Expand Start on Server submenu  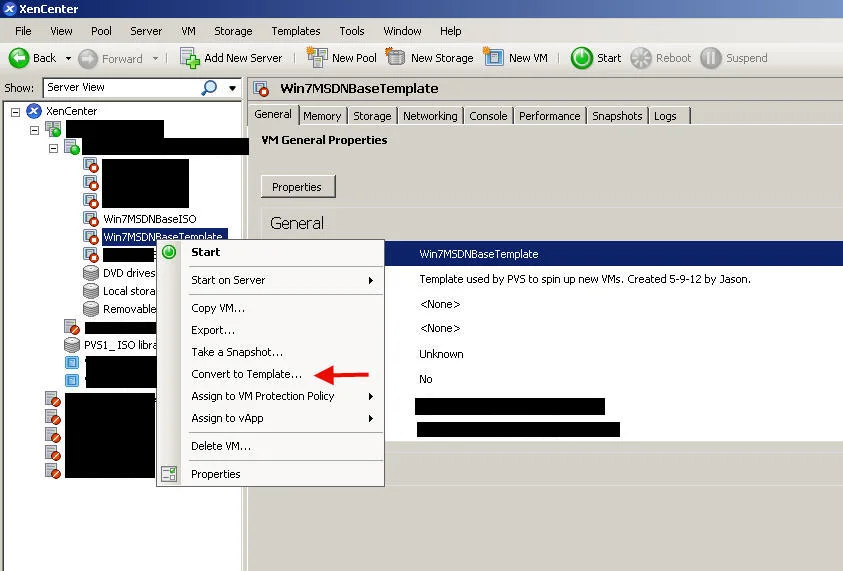click(x=271, y=280)
